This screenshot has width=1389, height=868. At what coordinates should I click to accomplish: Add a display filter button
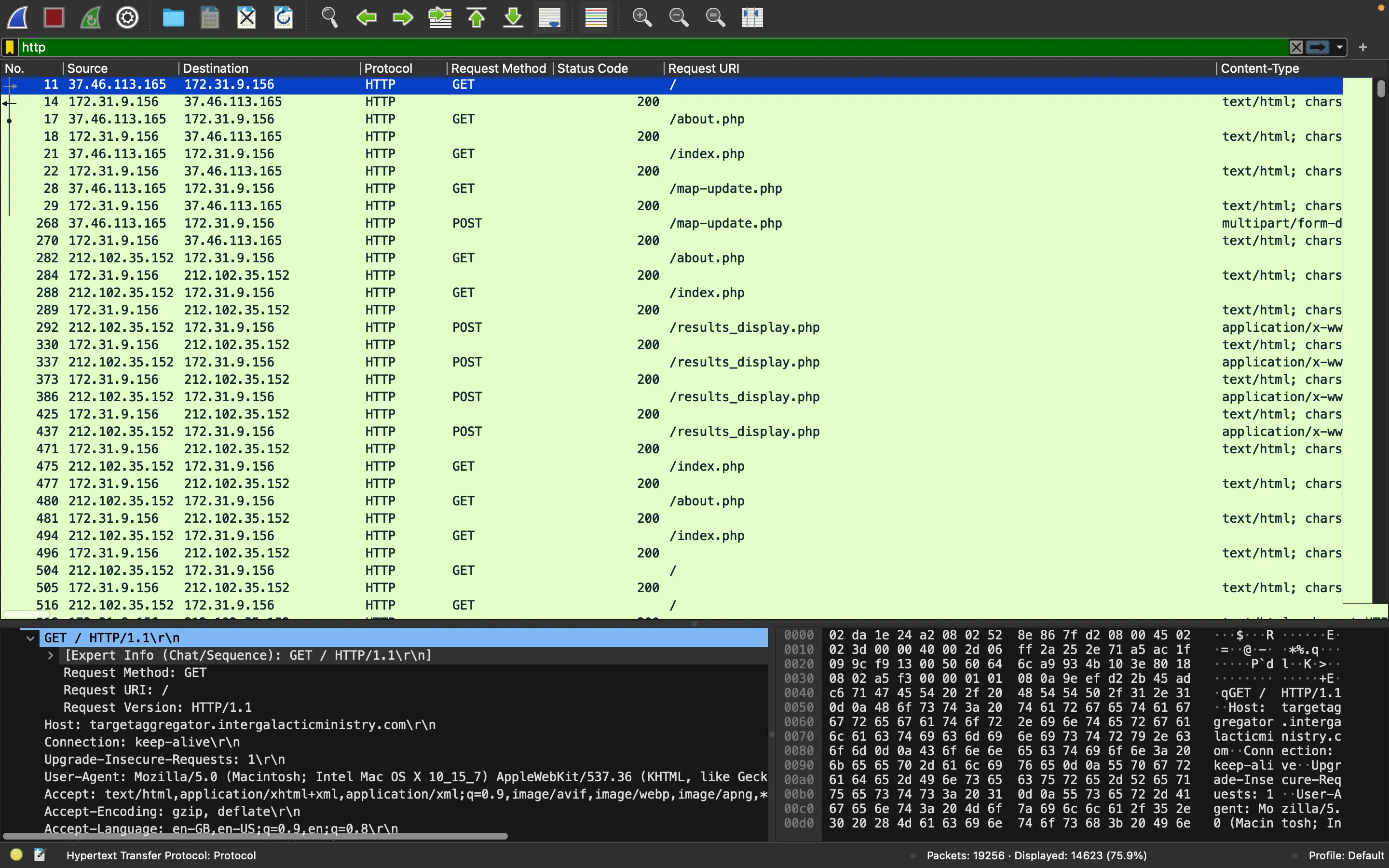point(1363,47)
